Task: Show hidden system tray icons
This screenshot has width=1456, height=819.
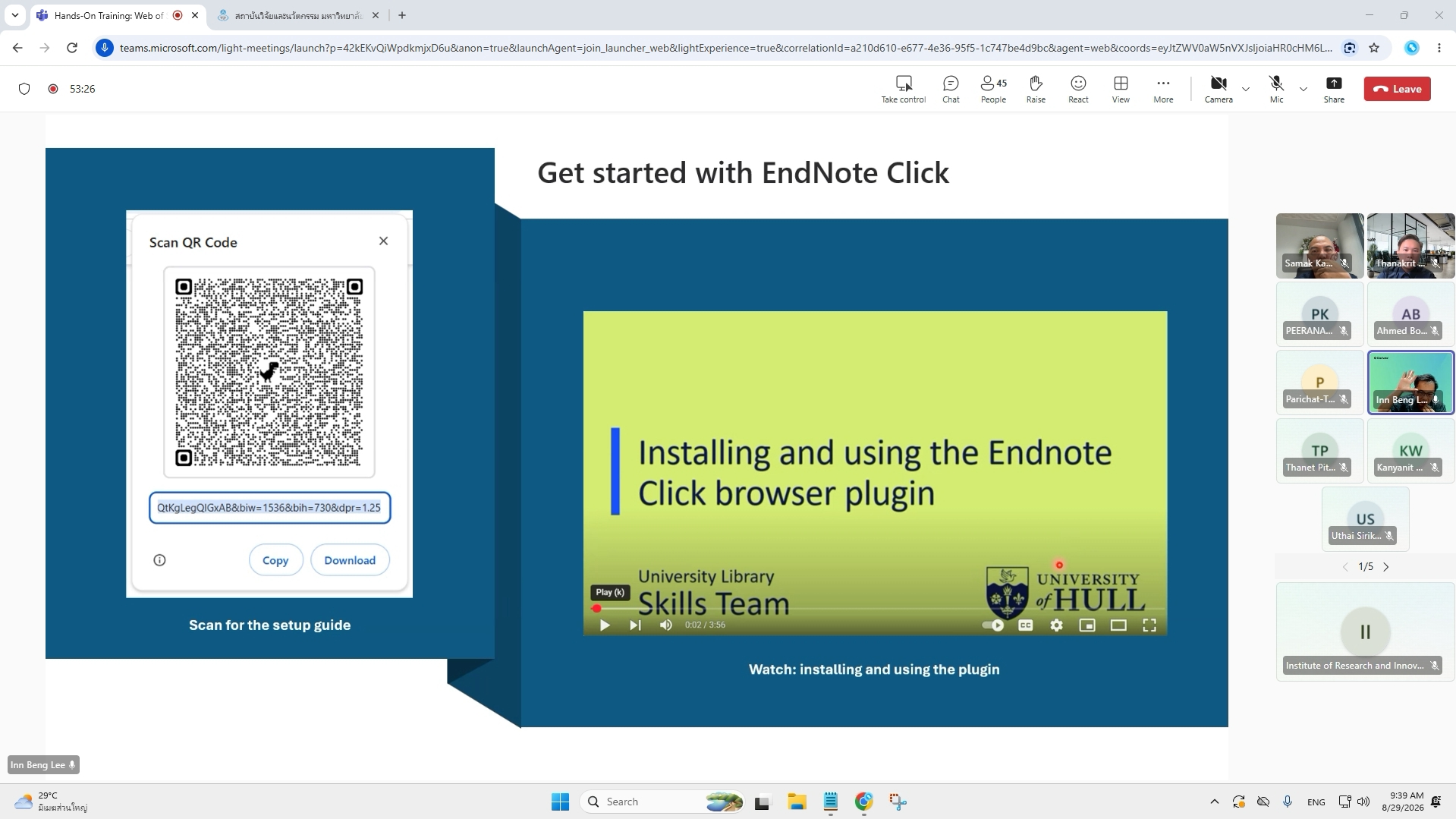Action: pos(1215,802)
